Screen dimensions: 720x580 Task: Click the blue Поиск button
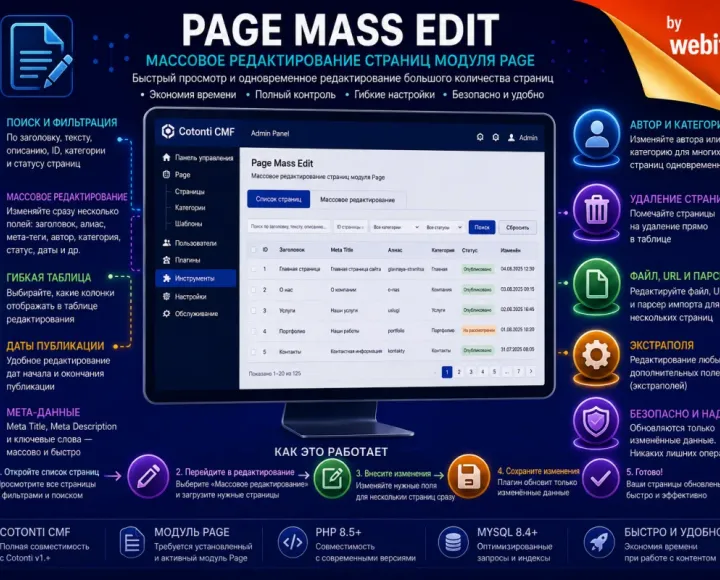point(482,227)
